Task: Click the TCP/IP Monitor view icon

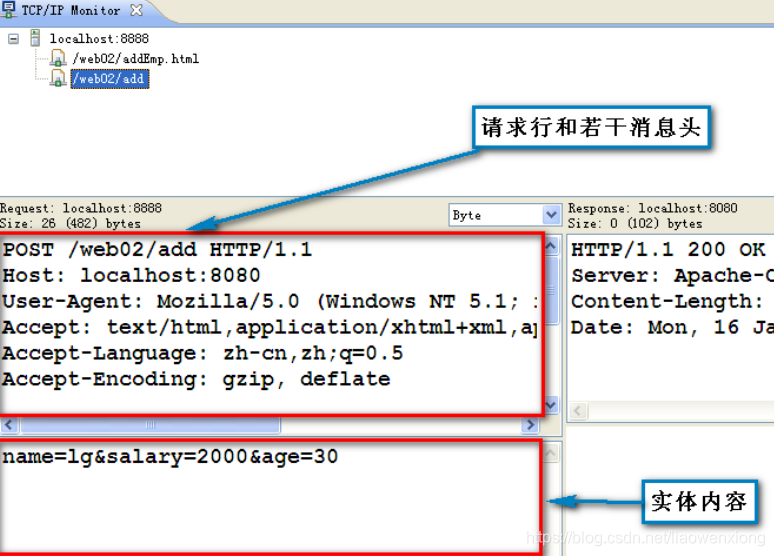Action: click(9, 9)
